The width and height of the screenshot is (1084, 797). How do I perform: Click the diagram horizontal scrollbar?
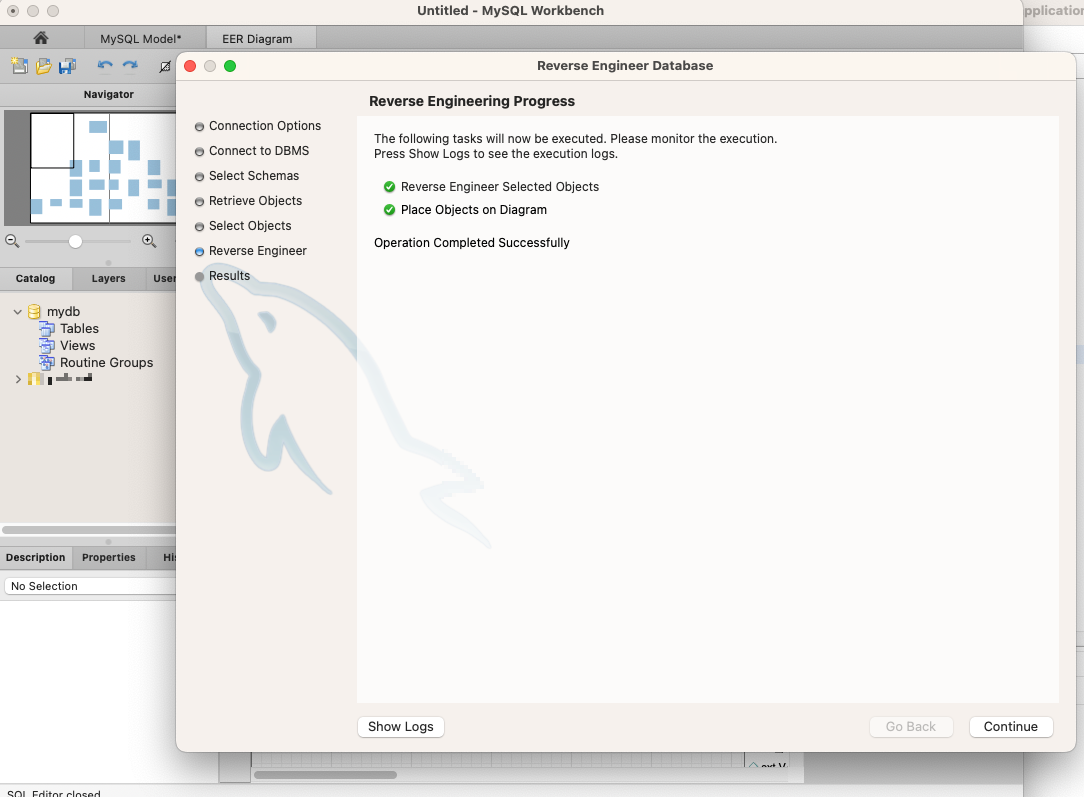pos(325,775)
